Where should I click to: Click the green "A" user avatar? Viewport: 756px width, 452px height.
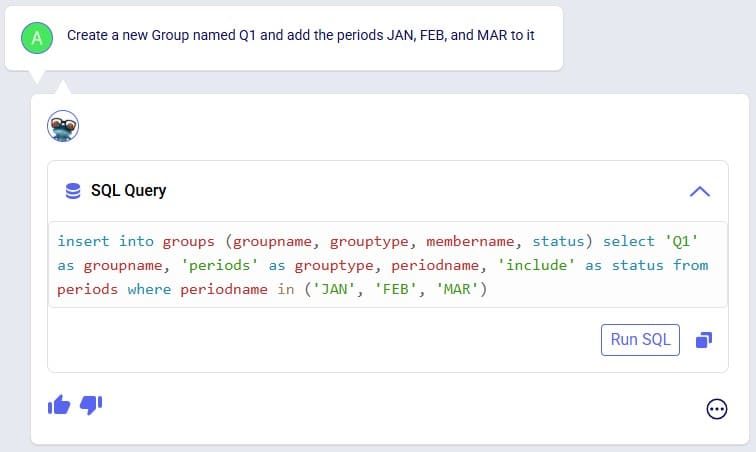tap(37, 38)
